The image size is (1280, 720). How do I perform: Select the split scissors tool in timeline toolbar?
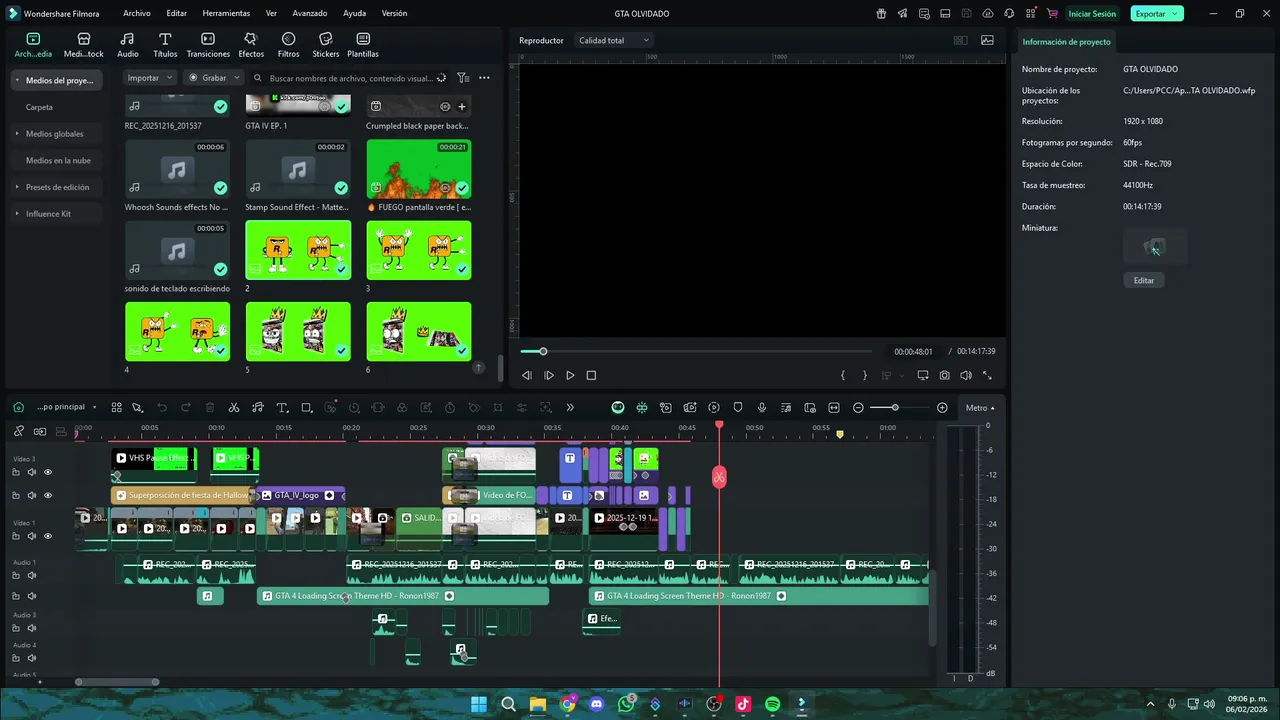coord(234,408)
